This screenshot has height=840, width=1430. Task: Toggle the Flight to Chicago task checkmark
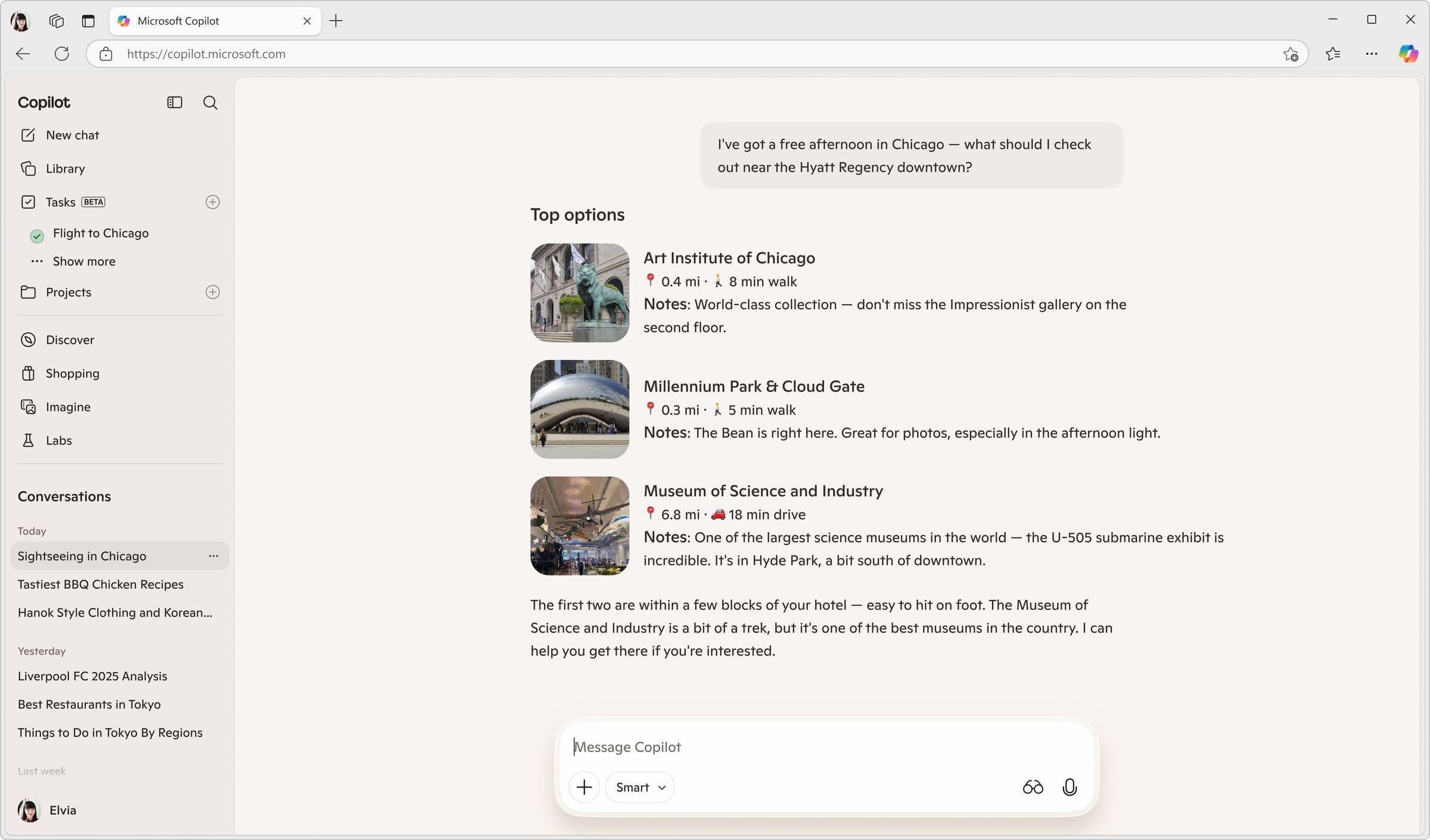[x=37, y=236]
